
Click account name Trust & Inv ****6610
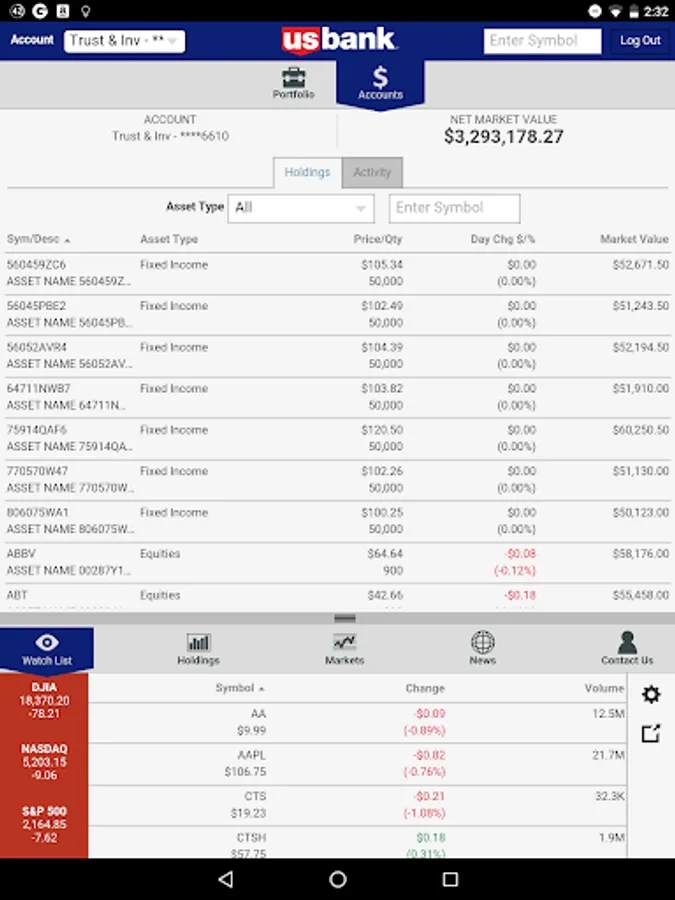click(170, 136)
